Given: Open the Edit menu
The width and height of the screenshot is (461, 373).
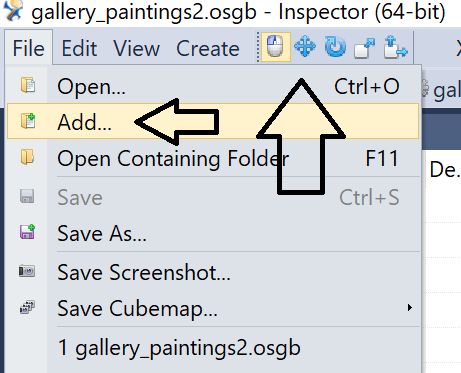Looking at the screenshot, I should (x=79, y=48).
